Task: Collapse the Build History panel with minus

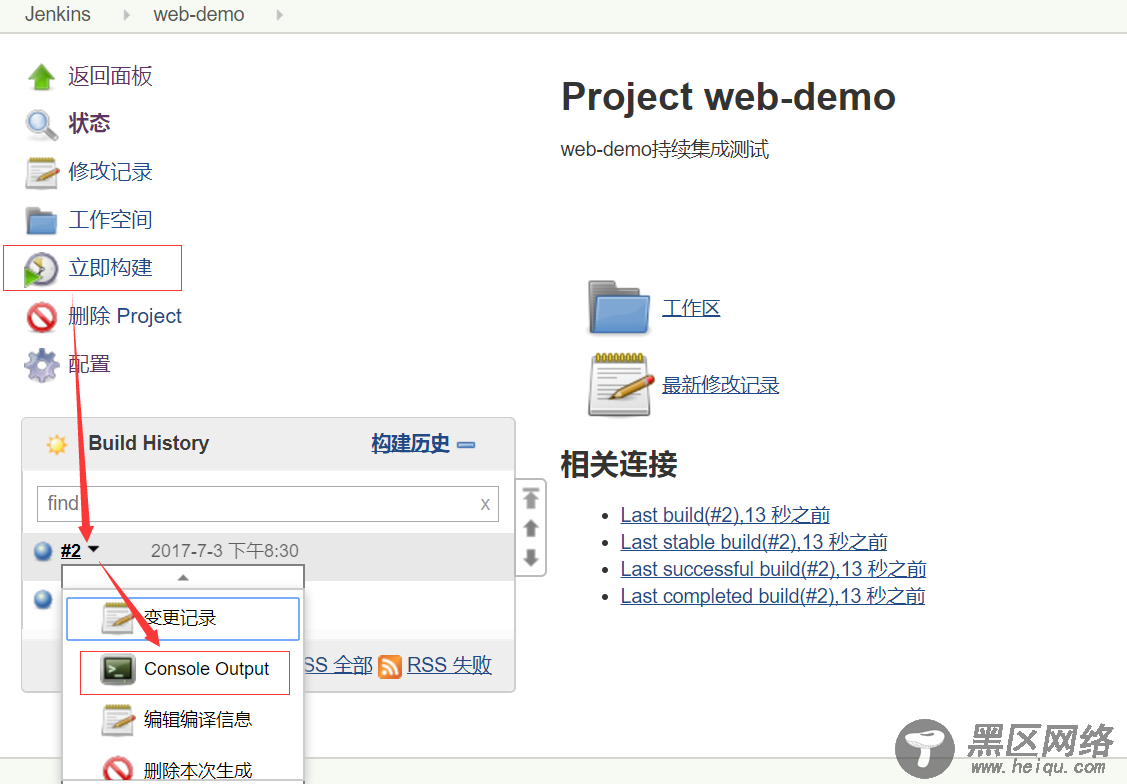Action: click(466, 445)
